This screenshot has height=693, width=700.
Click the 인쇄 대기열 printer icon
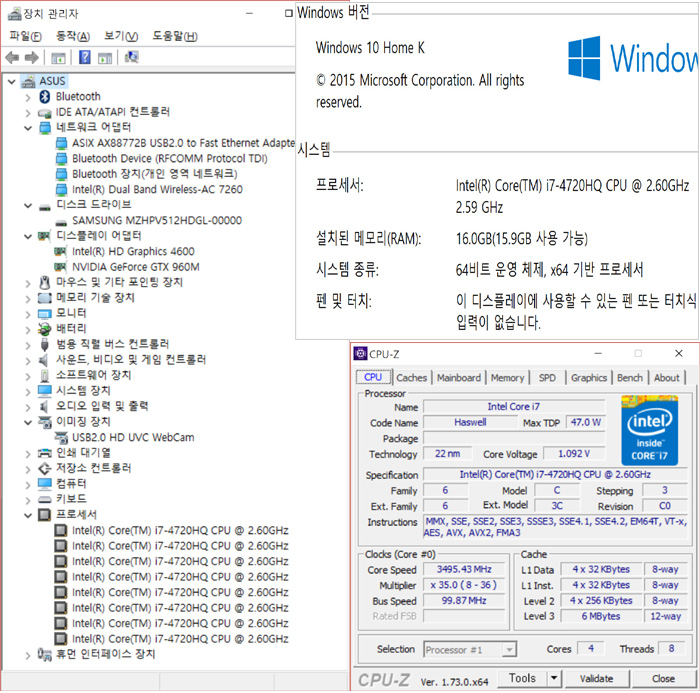[x=44, y=453]
